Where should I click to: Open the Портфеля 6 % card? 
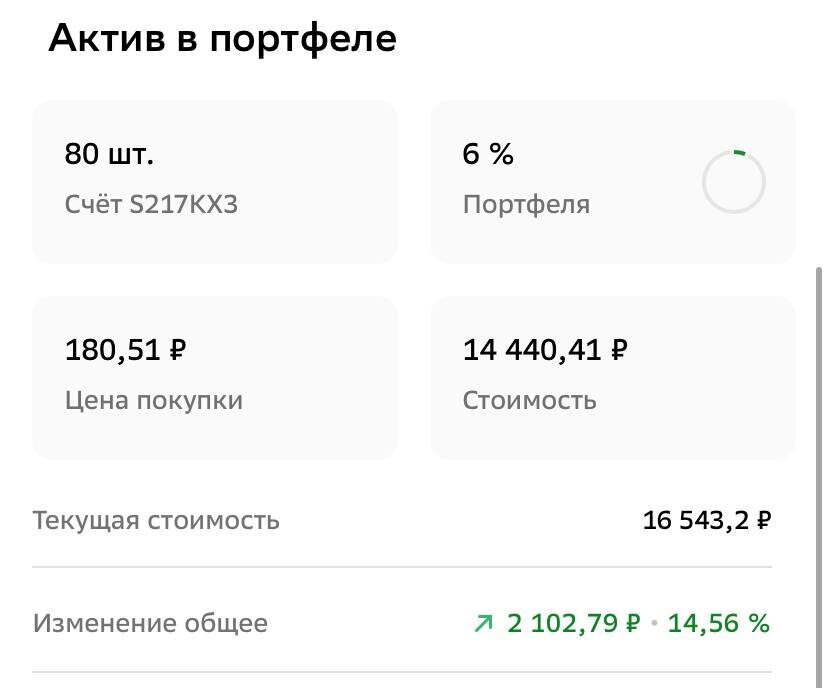[x=613, y=180]
